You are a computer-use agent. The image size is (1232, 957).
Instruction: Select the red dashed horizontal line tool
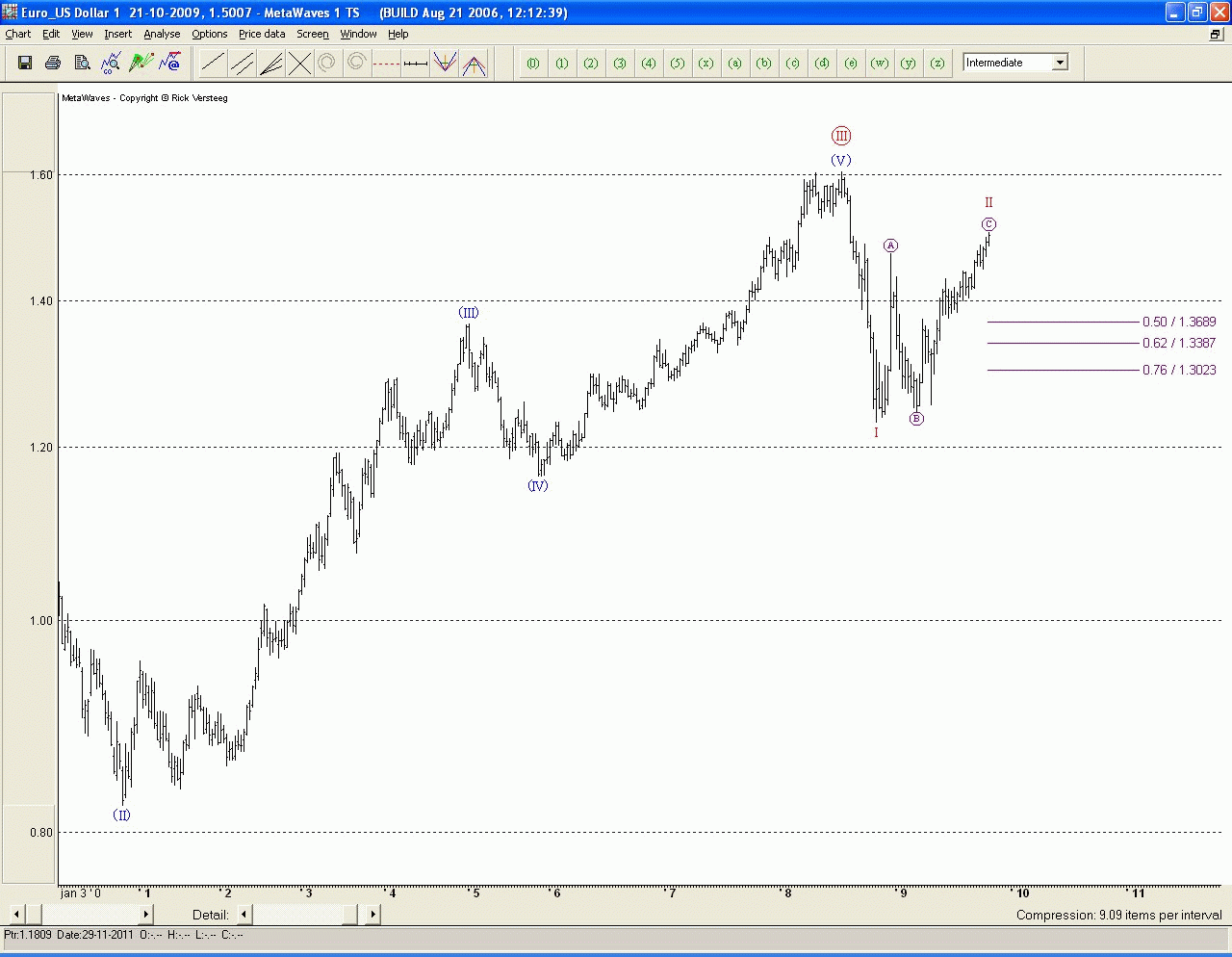(386, 64)
